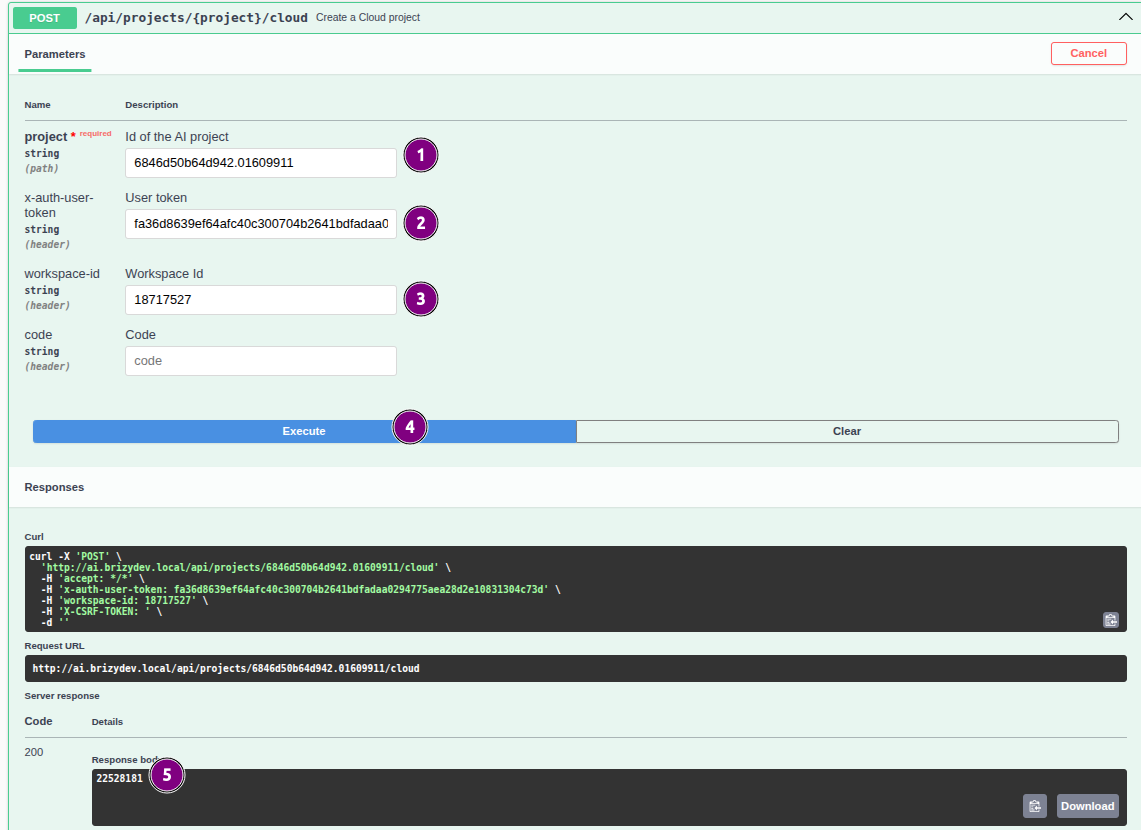Click the curl command code block
Viewport: 1141px width, 830px height.
point(576,589)
